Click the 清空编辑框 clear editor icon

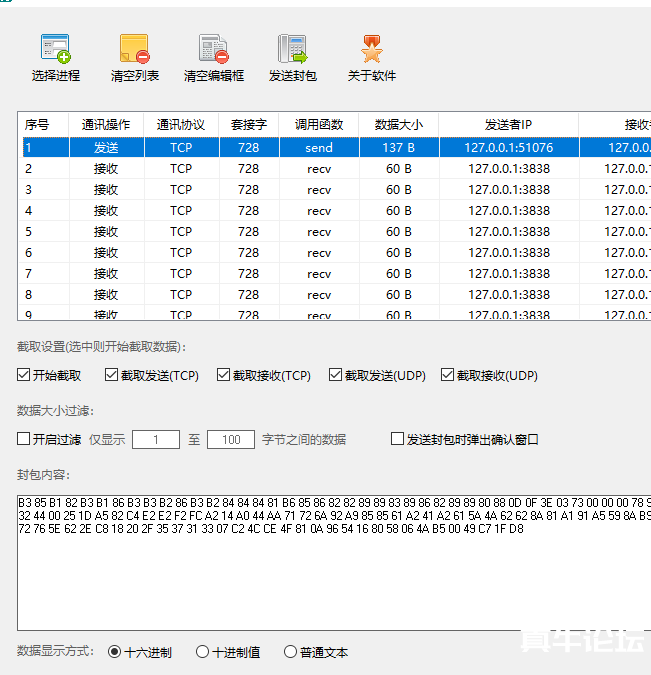(214, 48)
